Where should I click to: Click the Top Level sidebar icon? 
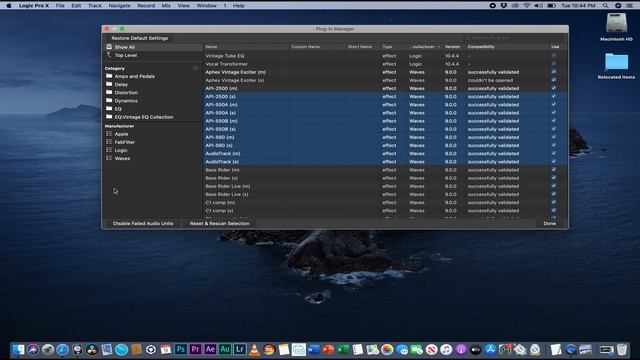pos(109,55)
